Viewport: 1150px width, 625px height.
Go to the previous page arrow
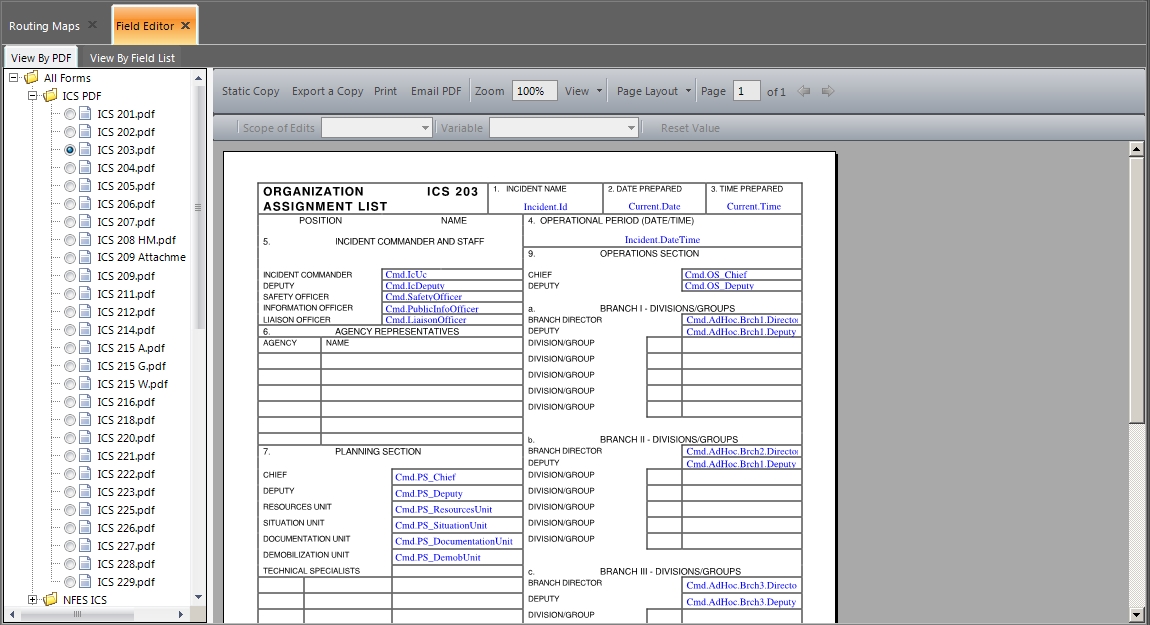click(804, 91)
